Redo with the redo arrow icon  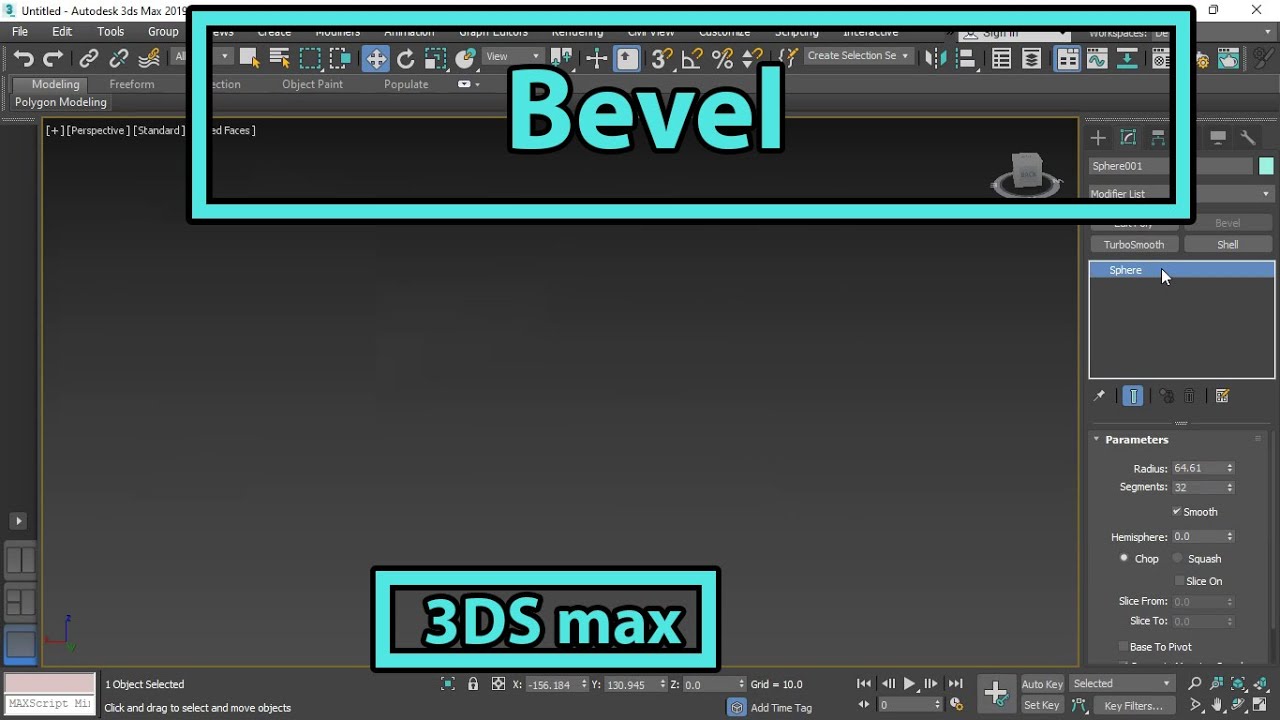click(53, 59)
